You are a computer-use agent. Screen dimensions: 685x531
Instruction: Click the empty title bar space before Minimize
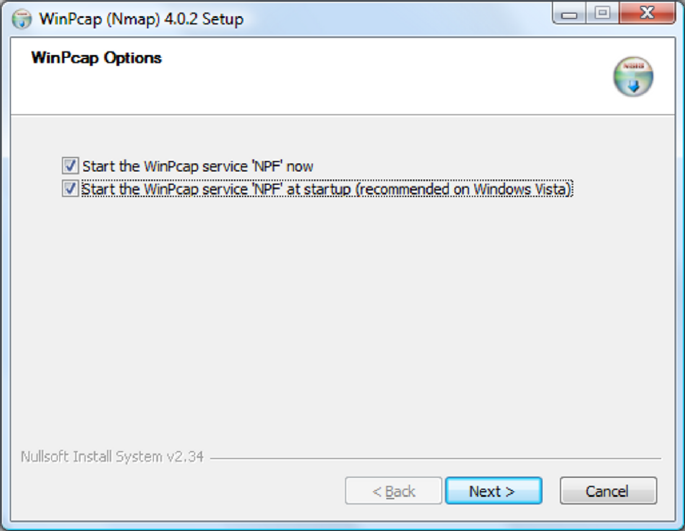(x=400, y=18)
